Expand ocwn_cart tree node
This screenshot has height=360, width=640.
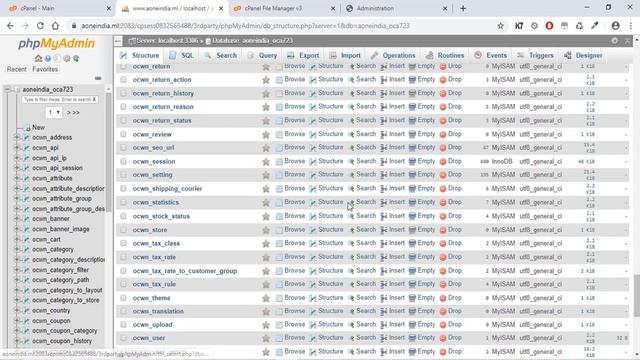pos(17,240)
